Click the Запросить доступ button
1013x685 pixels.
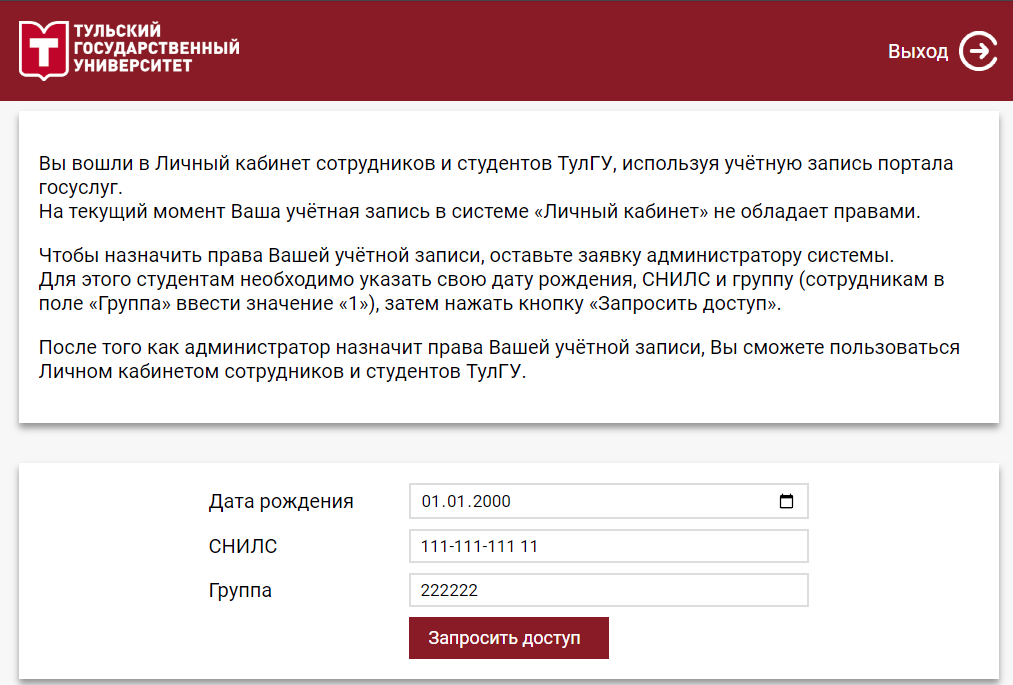[508, 638]
